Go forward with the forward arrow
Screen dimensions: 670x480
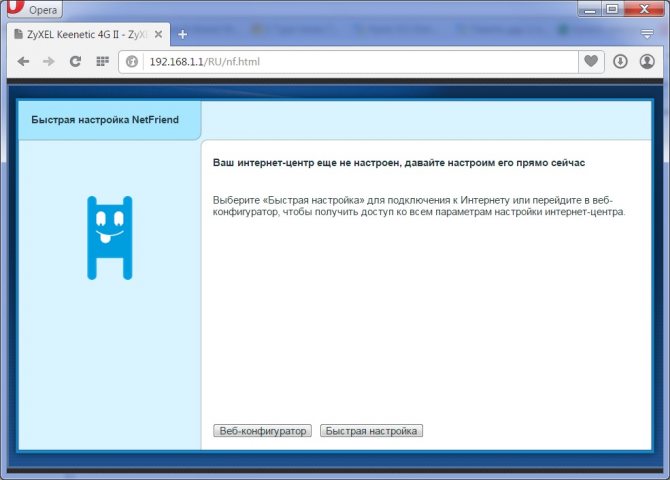49,62
